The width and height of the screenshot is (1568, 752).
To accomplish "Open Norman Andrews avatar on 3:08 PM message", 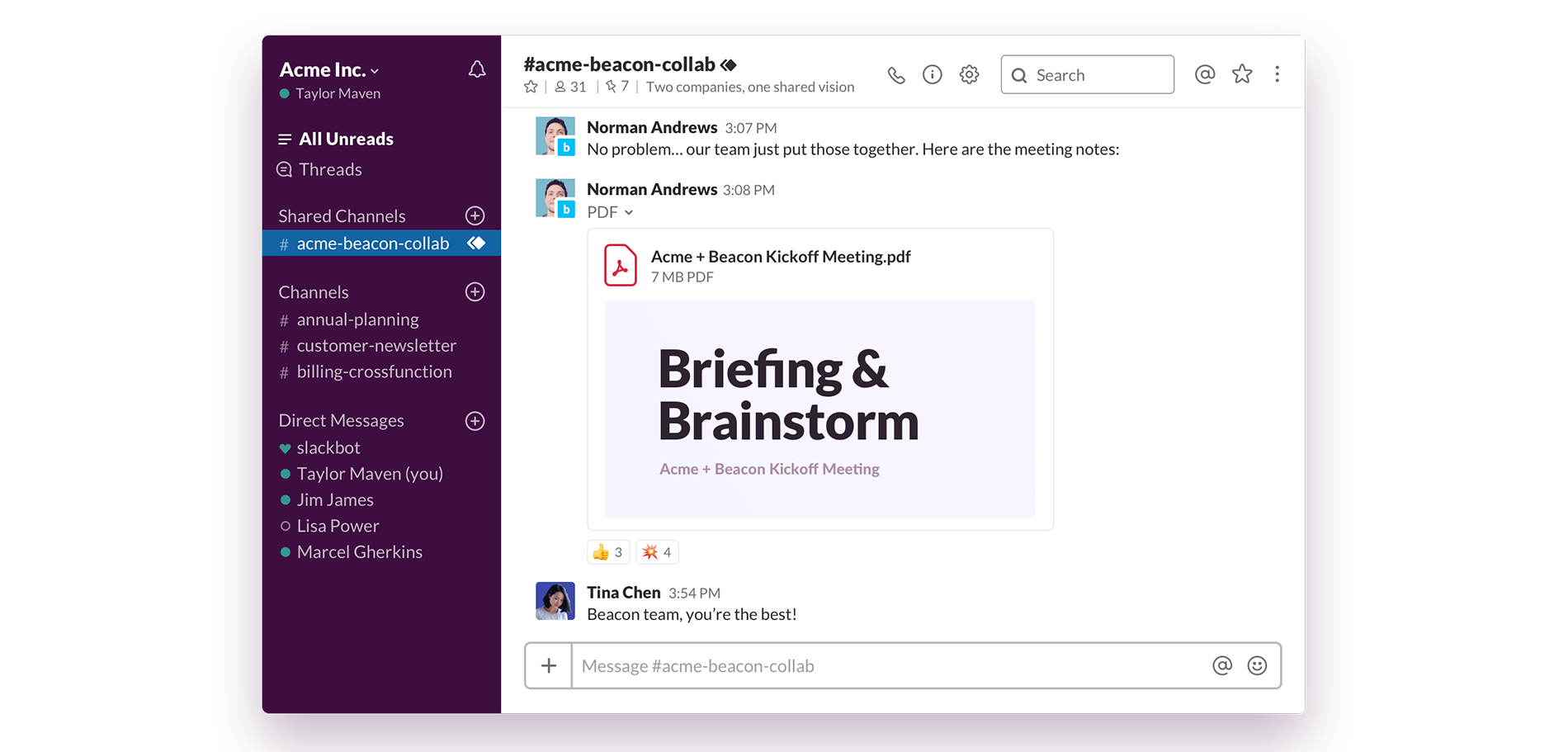I will click(x=555, y=198).
